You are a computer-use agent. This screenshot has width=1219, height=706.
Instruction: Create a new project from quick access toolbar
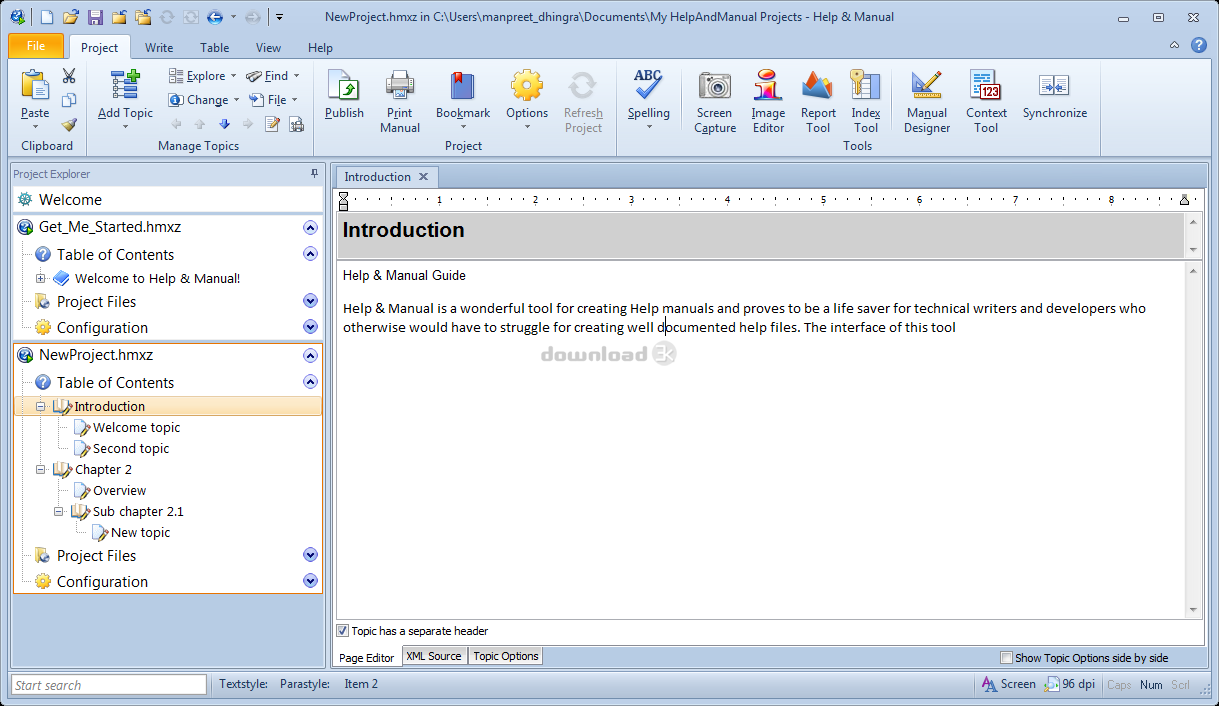(47, 17)
